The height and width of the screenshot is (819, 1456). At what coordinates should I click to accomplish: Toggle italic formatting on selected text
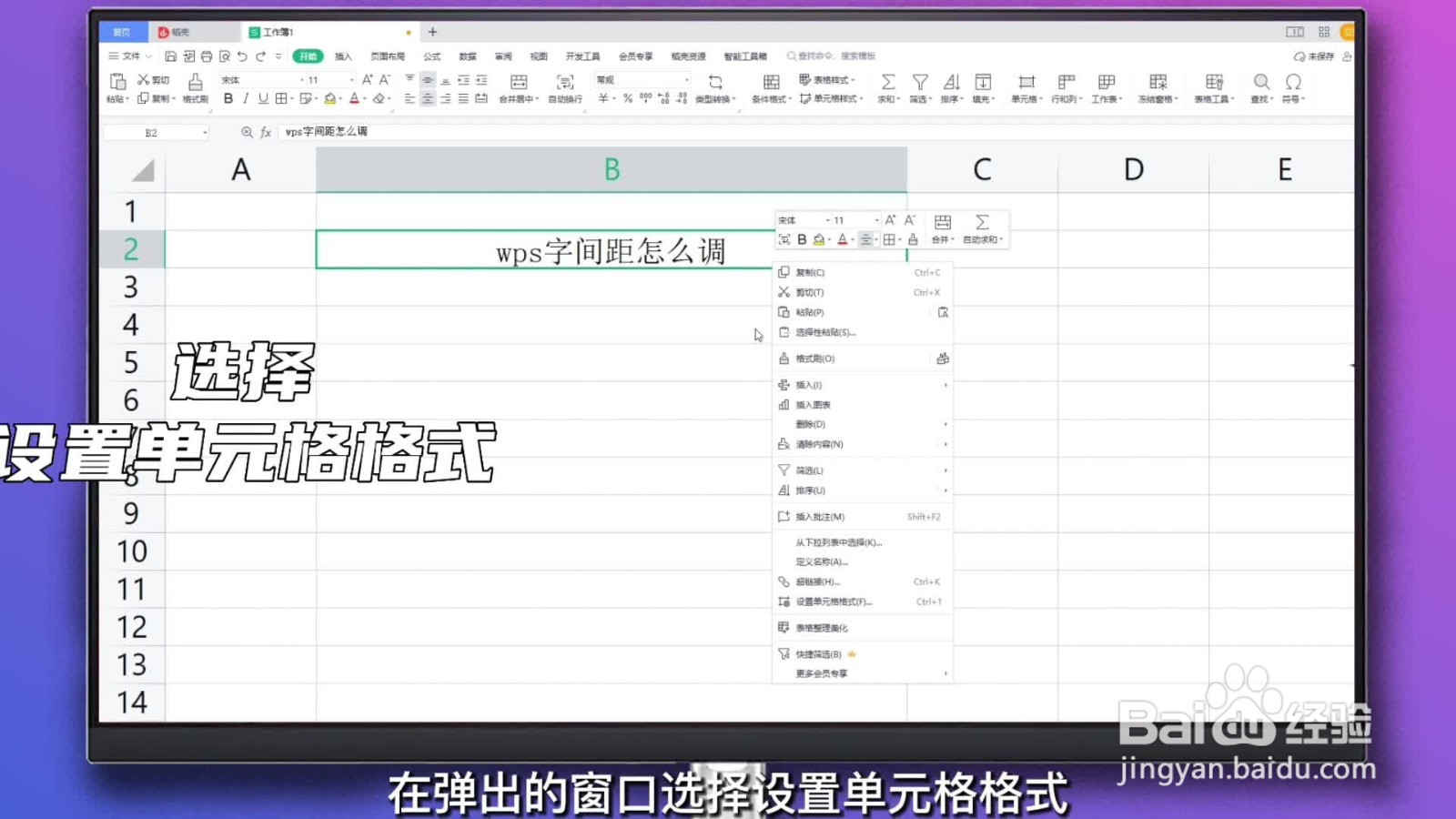tap(246, 98)
